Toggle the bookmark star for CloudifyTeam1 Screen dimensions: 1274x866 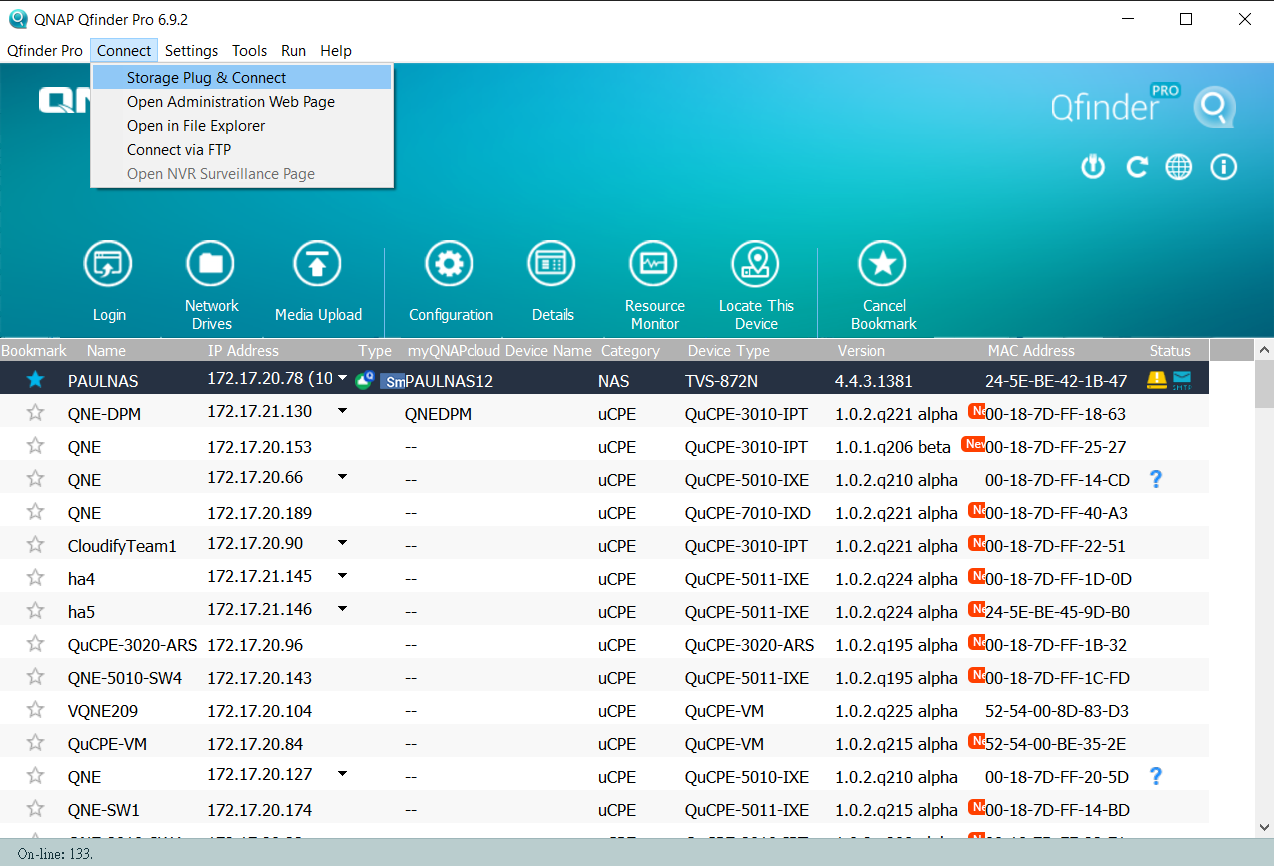[x=35, y=545]
